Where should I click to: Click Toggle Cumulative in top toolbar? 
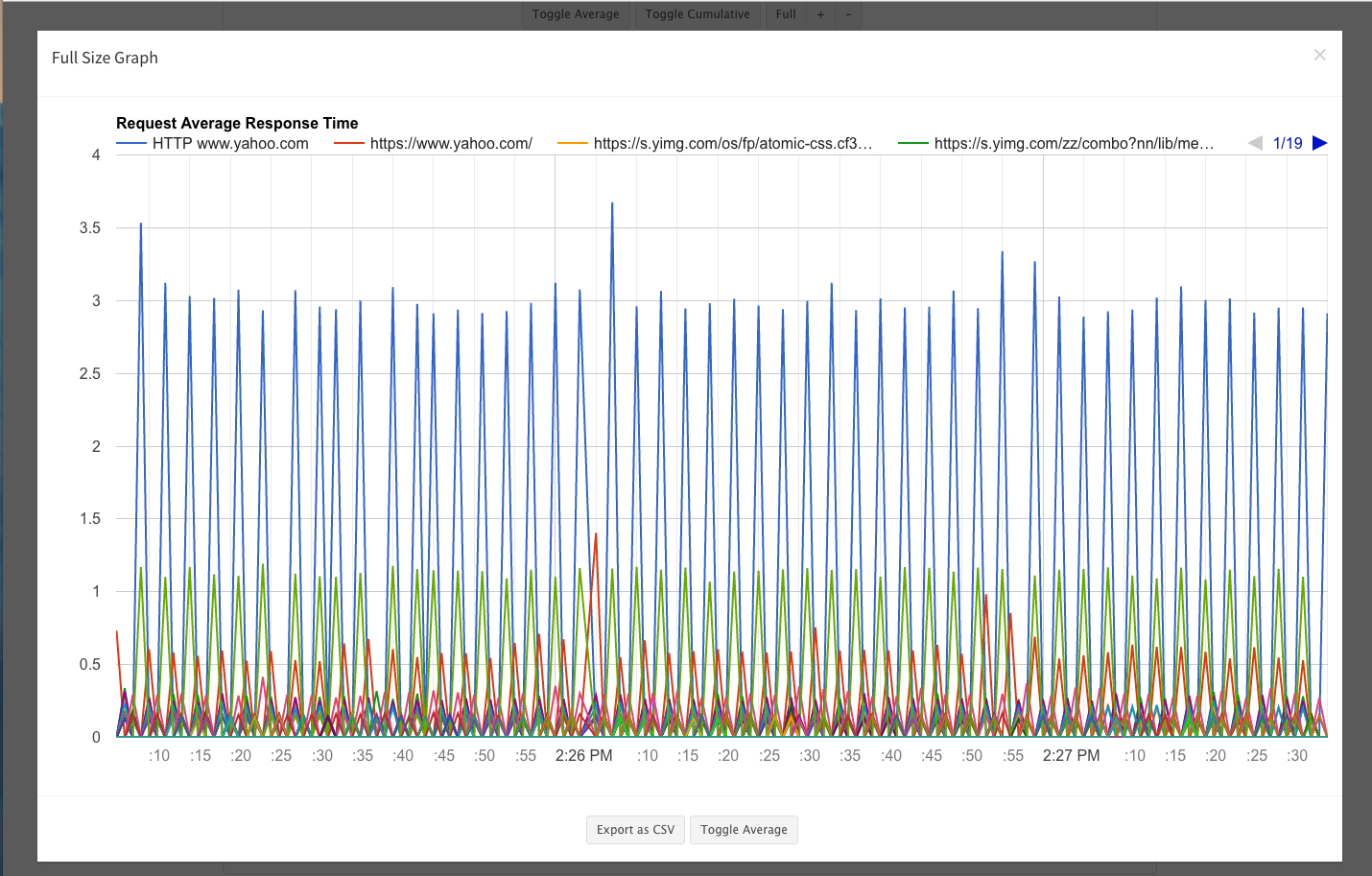click(698, 14)
